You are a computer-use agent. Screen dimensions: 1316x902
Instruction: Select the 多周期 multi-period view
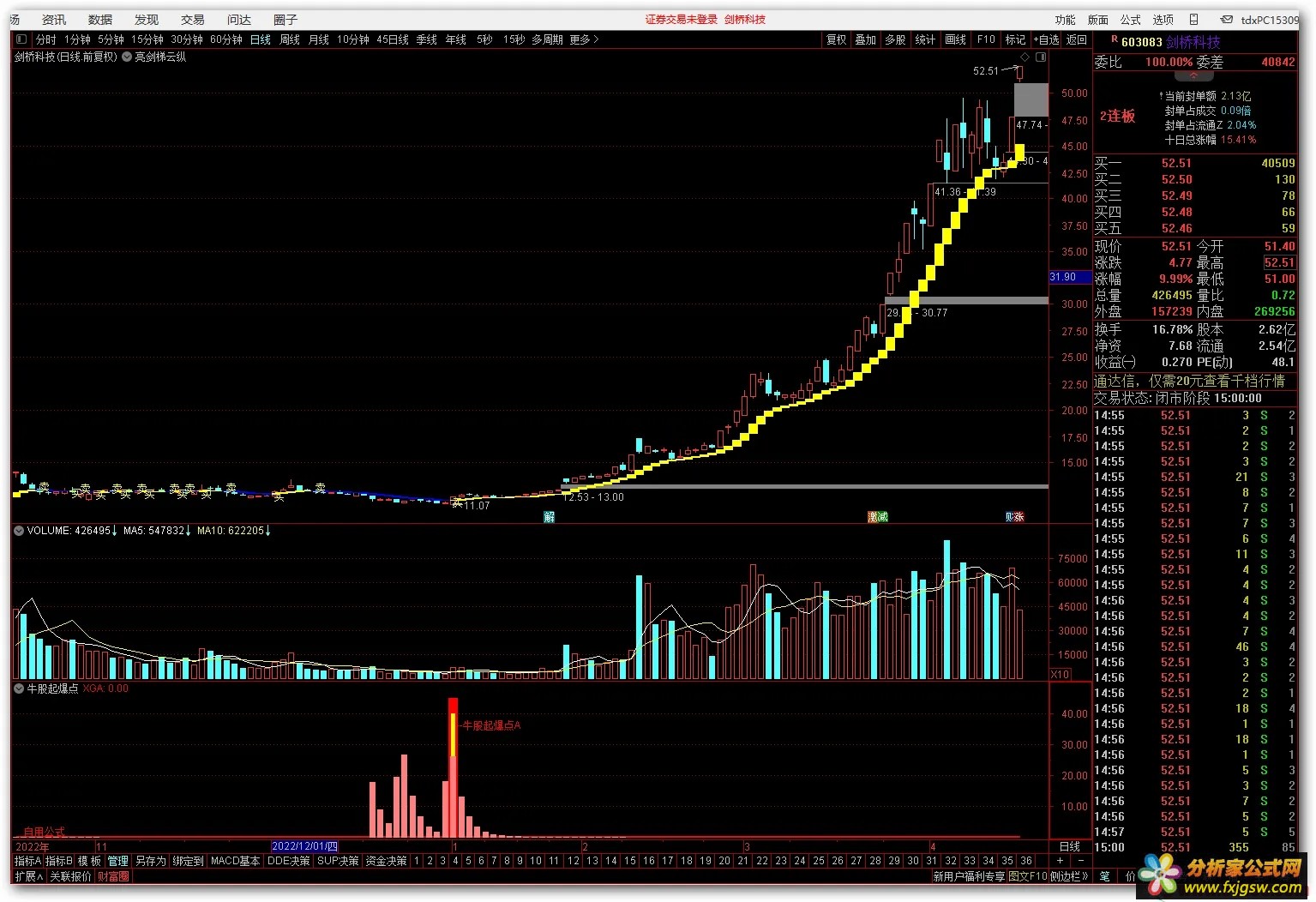(547, 39)
